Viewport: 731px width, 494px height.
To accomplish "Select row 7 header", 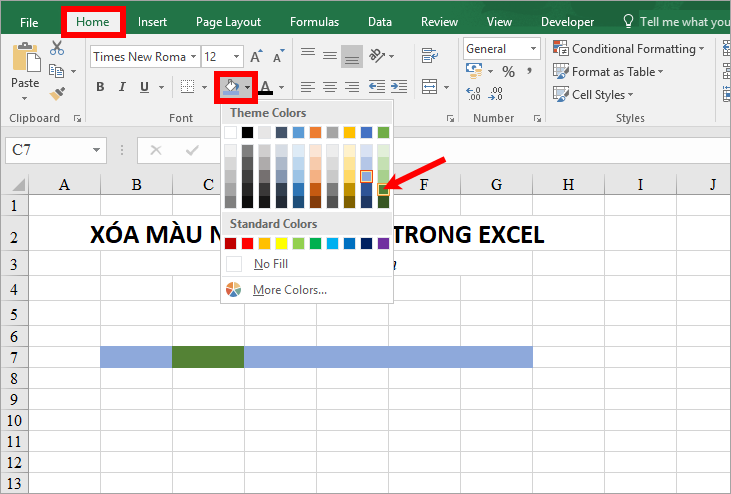I will [14, 357].
